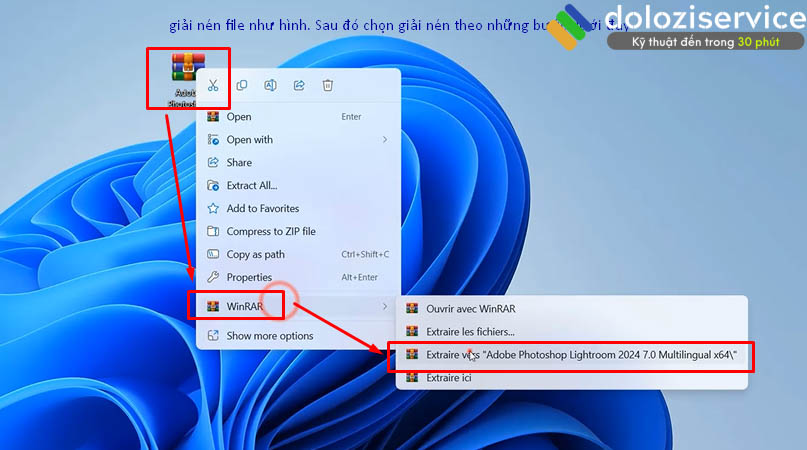Click the icon beside Compress to ZIP file
This screenshot has height=450, width=807.
click(213, 231)
